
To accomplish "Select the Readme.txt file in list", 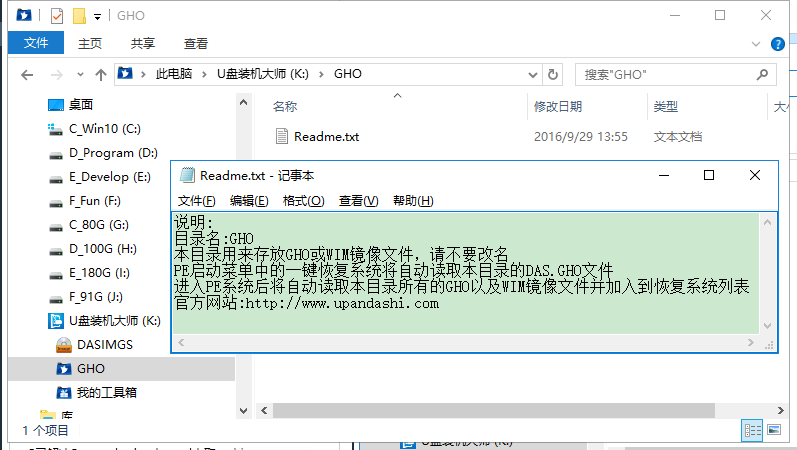I will point(326,136).
